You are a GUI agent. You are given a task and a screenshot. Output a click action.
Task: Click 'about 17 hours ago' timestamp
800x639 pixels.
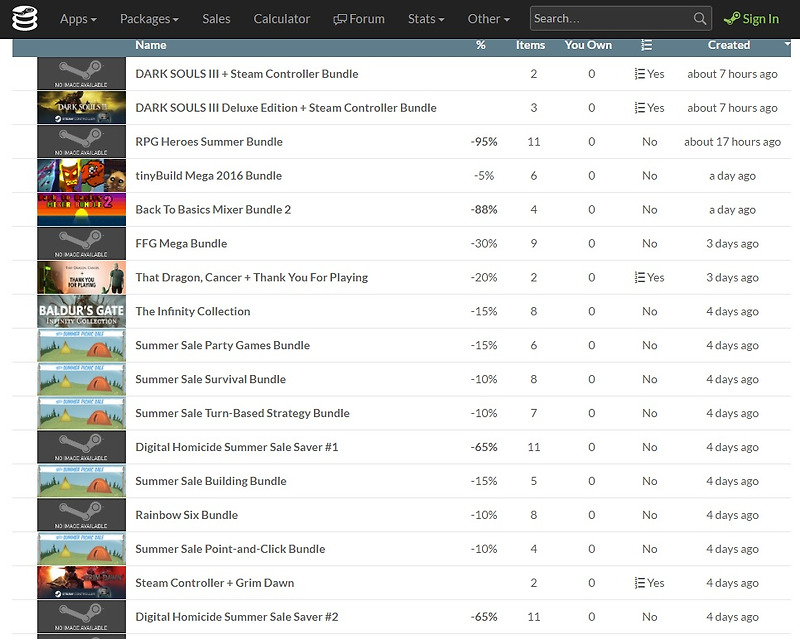pyautogui.click(x=732, y=142)
